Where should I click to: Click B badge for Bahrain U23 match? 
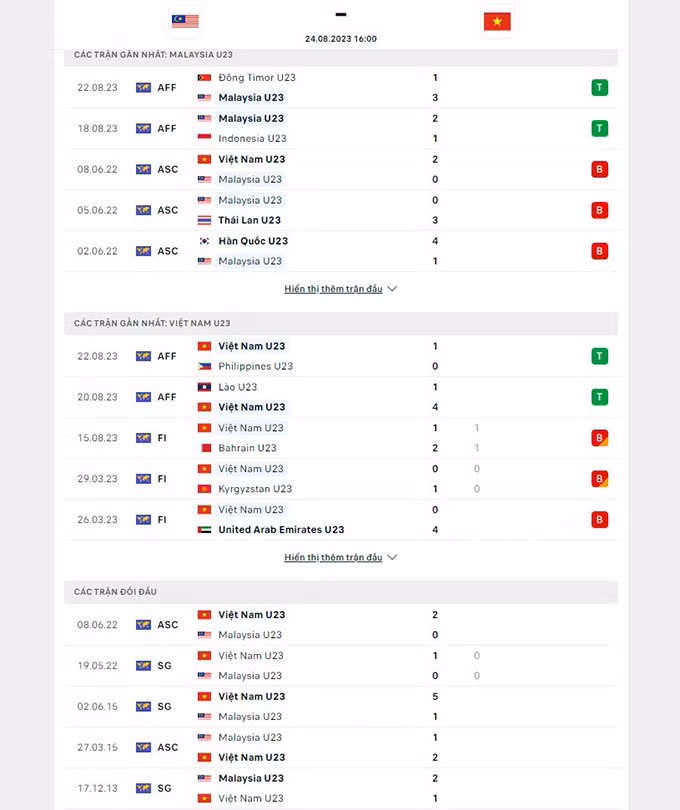(599, 438)
